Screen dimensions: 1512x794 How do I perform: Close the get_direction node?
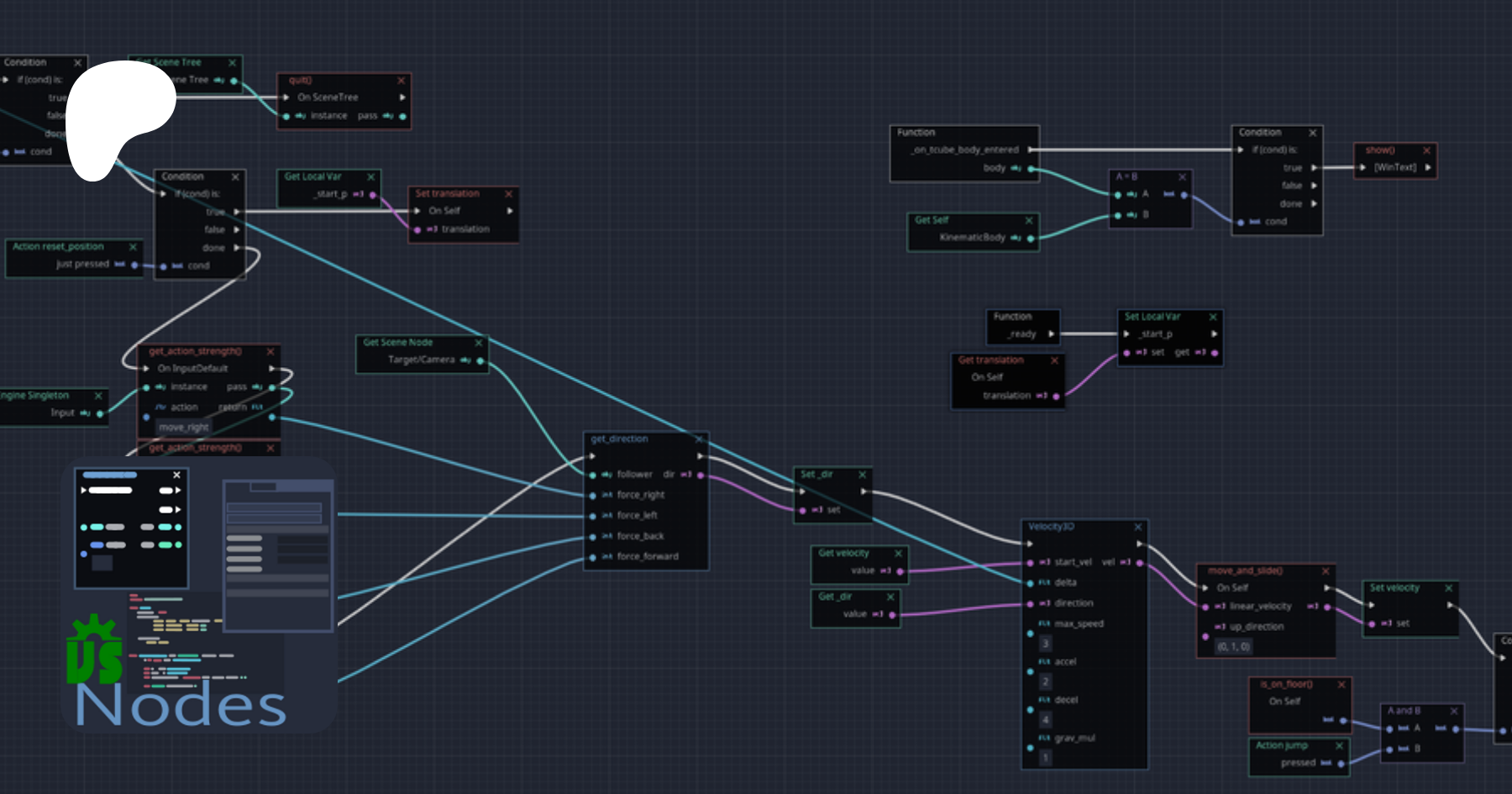(x=698, y=439)
